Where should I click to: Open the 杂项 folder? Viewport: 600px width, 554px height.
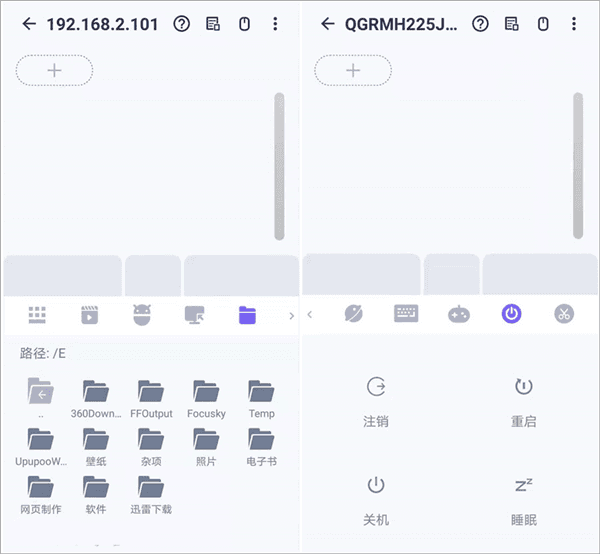click(151, 447)
